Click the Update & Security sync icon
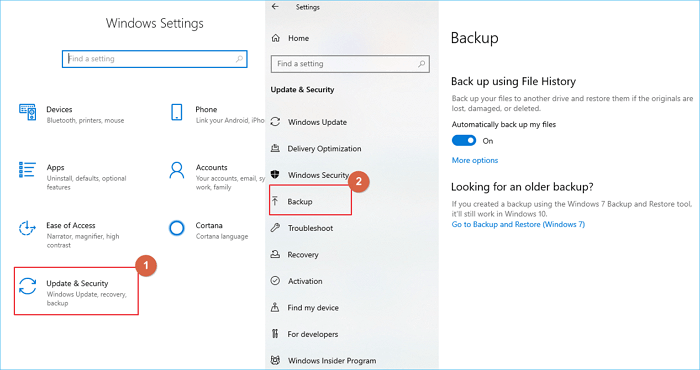The image size is (700, 370). point(27,286)
